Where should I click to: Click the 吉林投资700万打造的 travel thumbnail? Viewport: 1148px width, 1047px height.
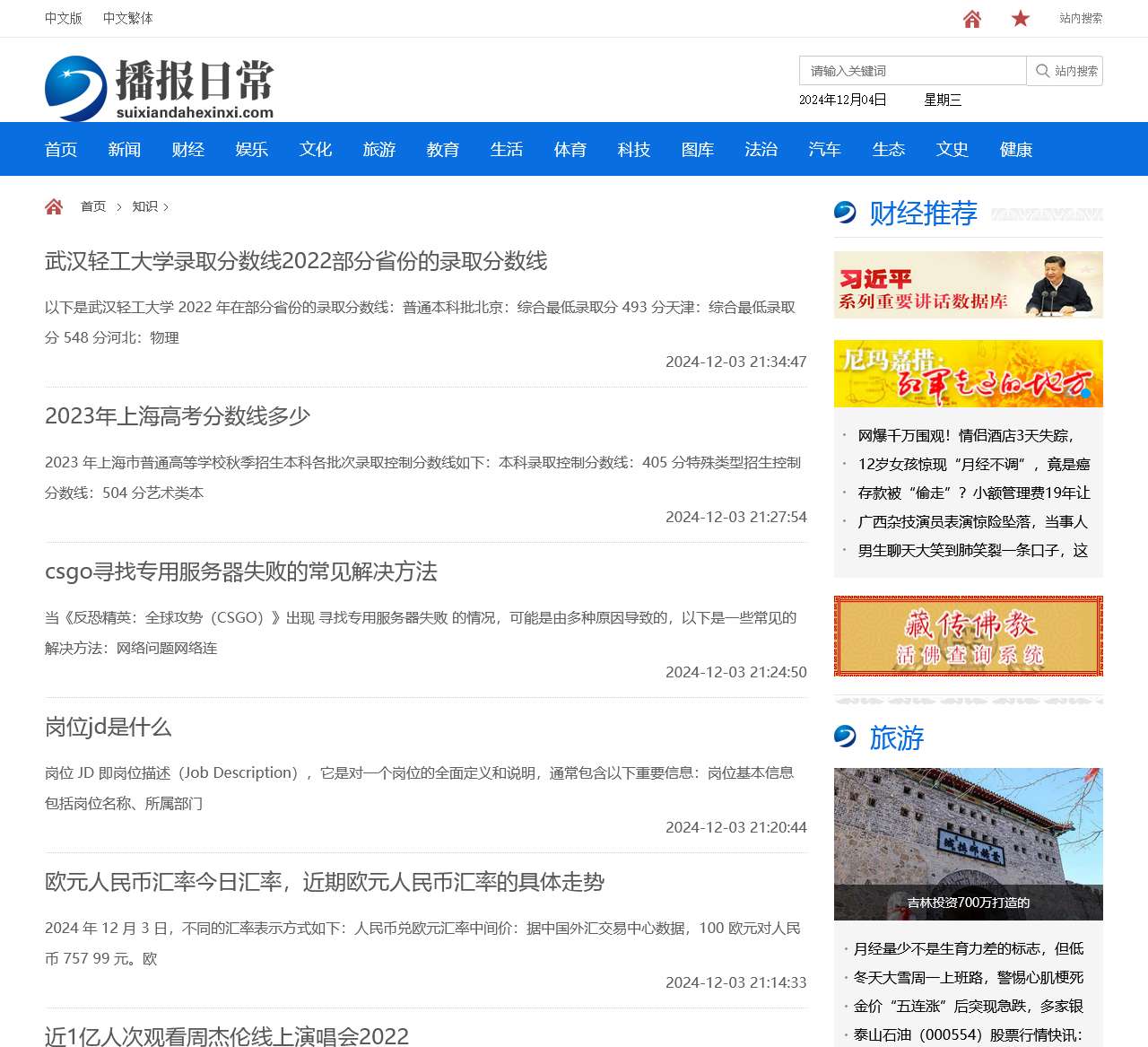[968, 843]
